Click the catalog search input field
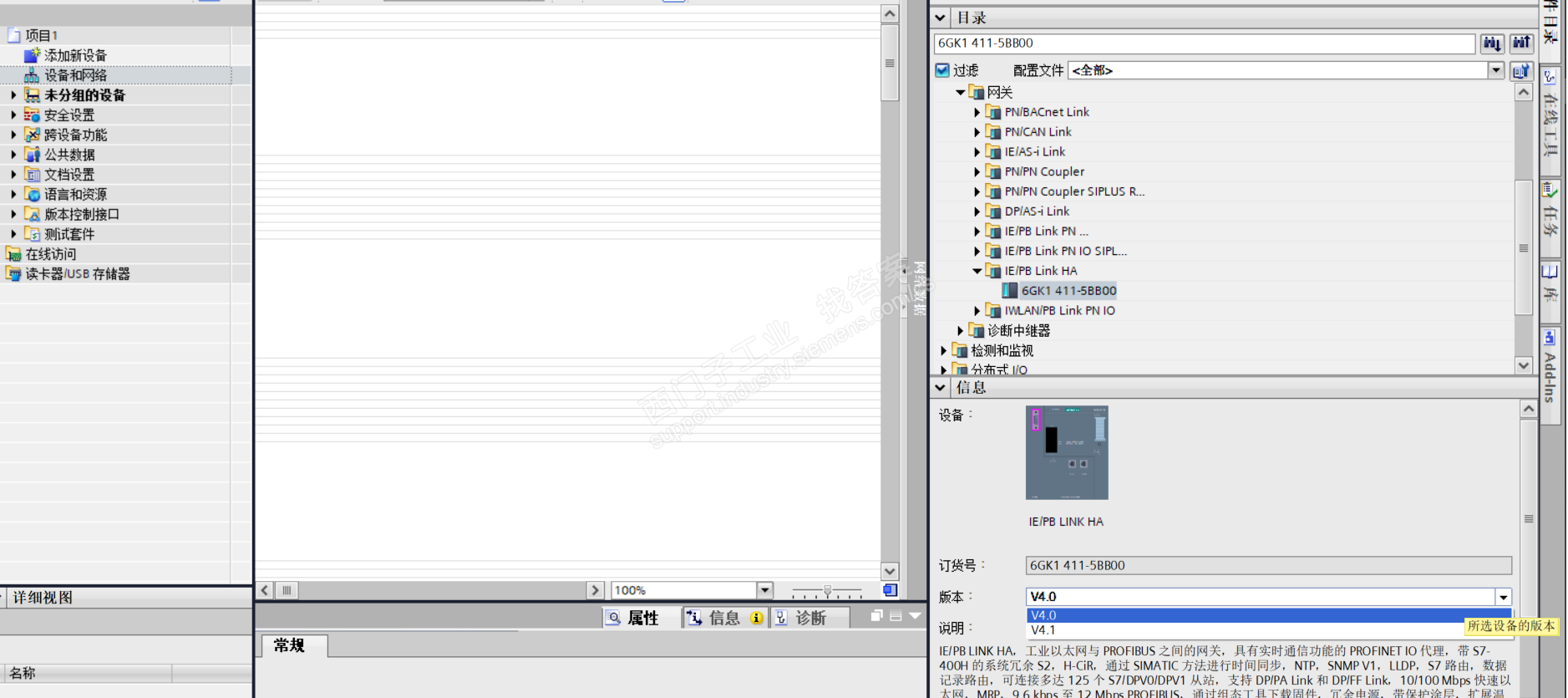This screenshot has height=698, width=1568. 1205,43
